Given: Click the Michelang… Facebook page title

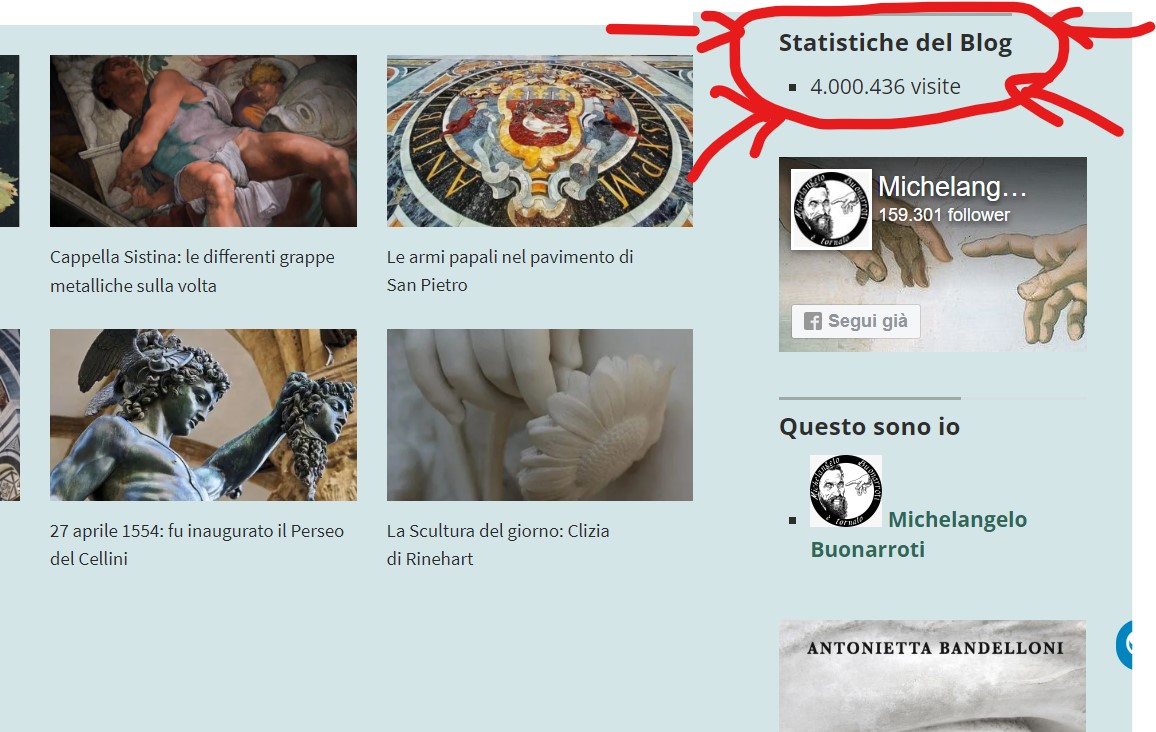Looking at the screenshot, I should 953,187.
